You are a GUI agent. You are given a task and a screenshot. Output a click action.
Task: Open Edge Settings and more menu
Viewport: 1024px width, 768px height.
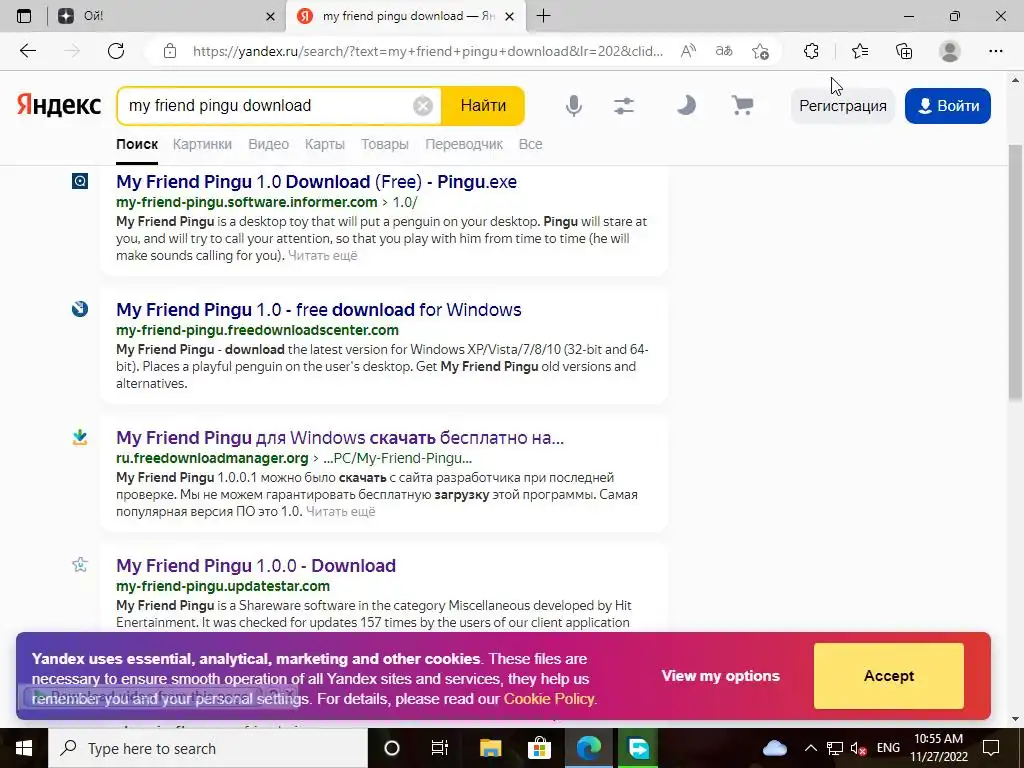click(x=995, y=51)
